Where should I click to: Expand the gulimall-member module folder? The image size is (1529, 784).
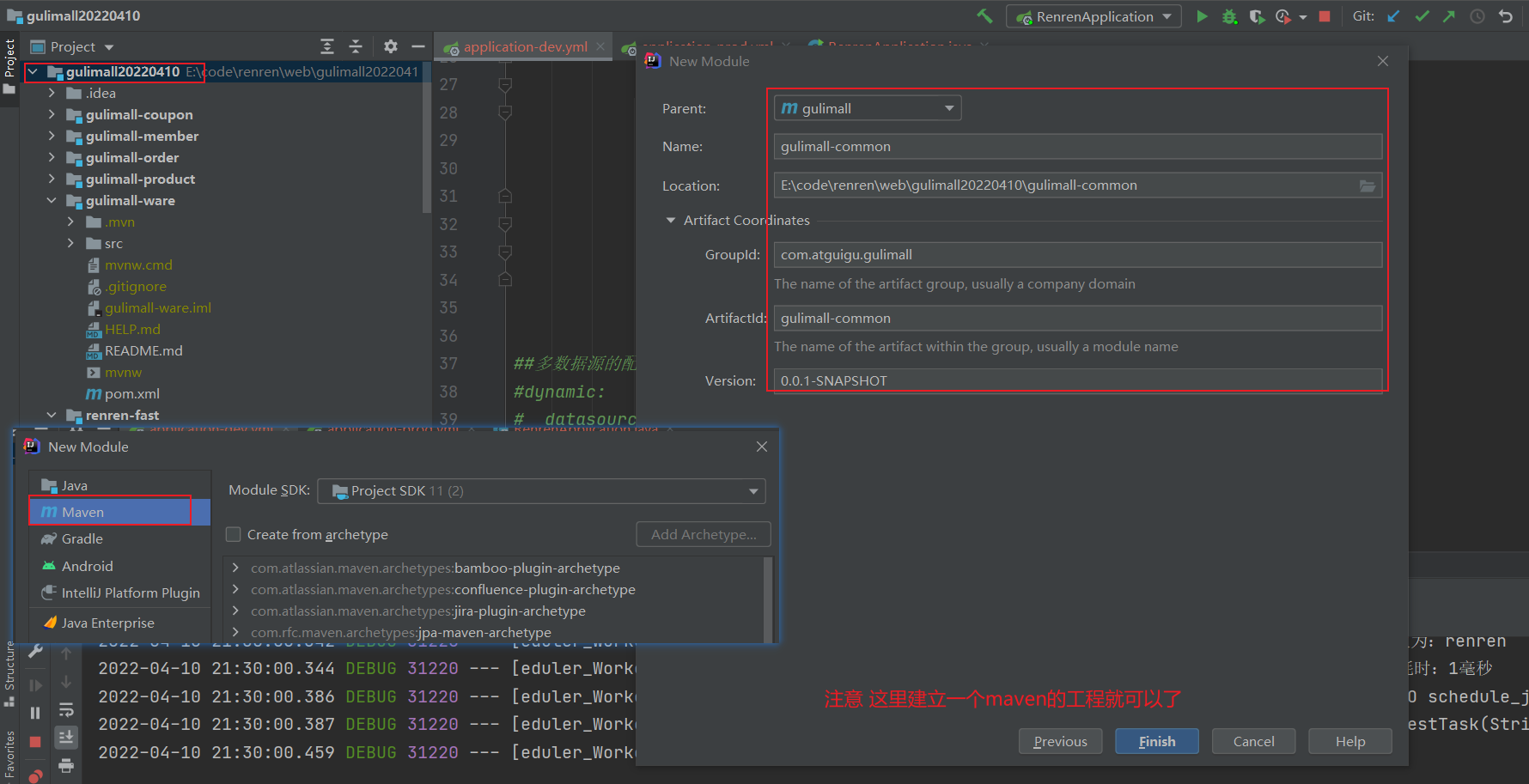point(52,136)
